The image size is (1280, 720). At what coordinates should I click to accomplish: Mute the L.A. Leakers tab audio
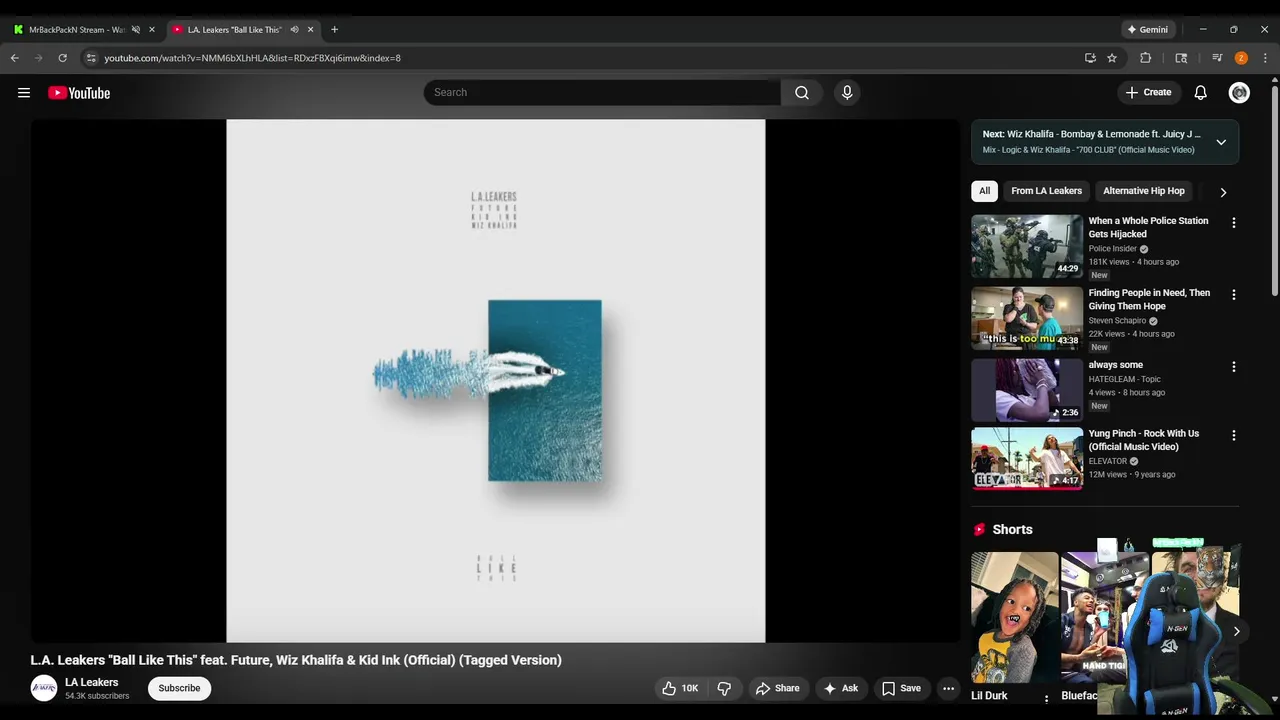(x=294, y=30)
